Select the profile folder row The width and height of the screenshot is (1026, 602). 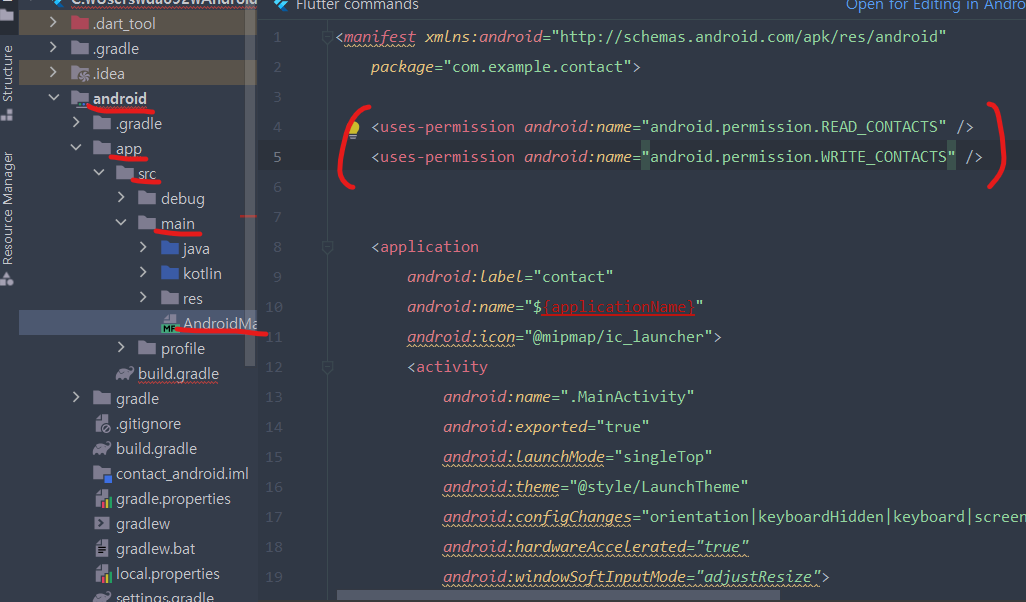tap(137, 347)
